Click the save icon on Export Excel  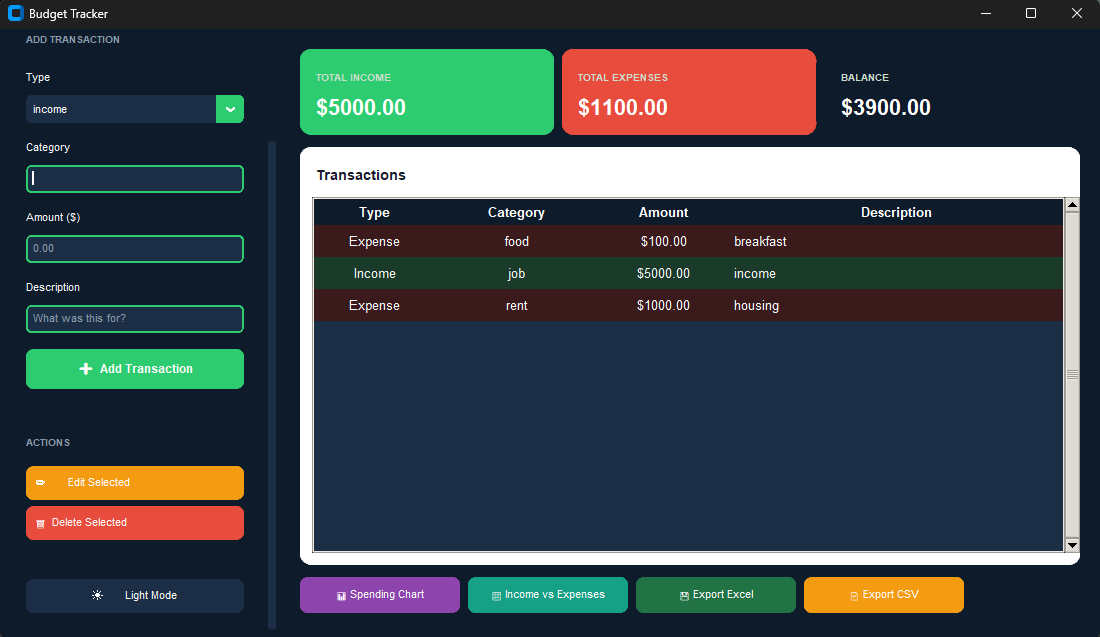pyautogui.click(x=684, y=596)
